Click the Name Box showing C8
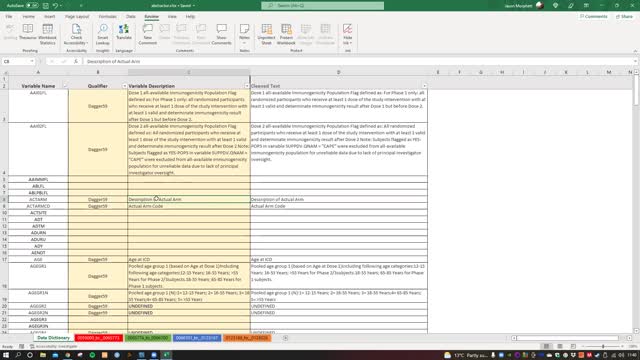 click(x=16, y=61)
